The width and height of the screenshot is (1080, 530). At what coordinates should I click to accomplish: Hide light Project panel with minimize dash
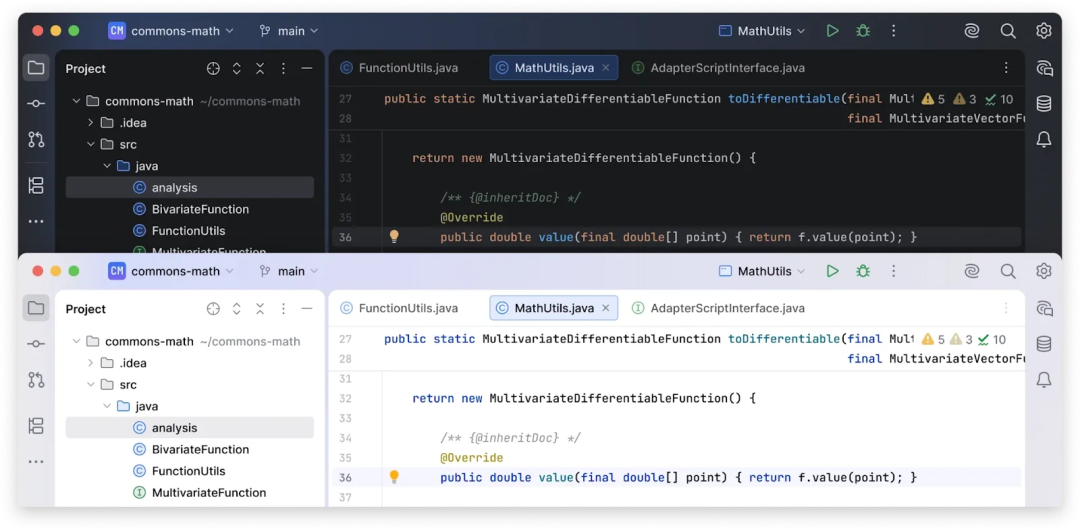tap(307, 309)
